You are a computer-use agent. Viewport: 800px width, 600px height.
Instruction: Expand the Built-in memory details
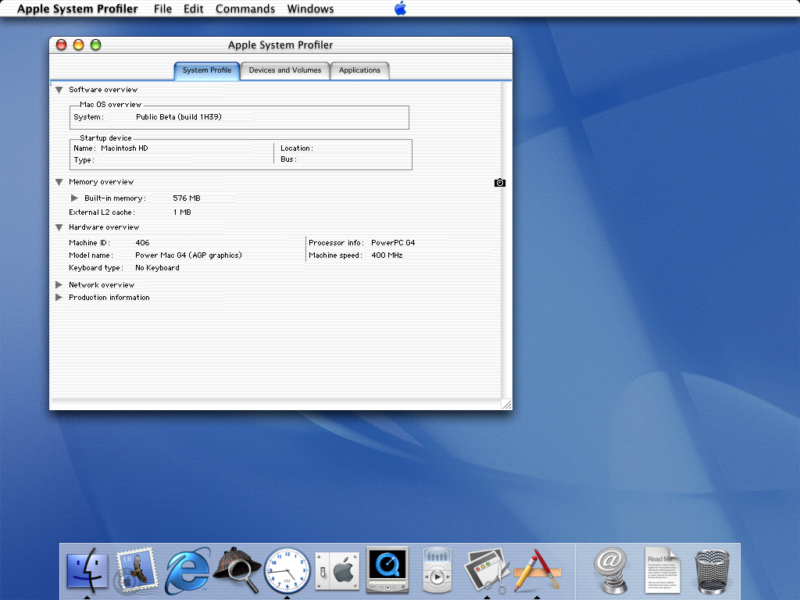[73, 197]
